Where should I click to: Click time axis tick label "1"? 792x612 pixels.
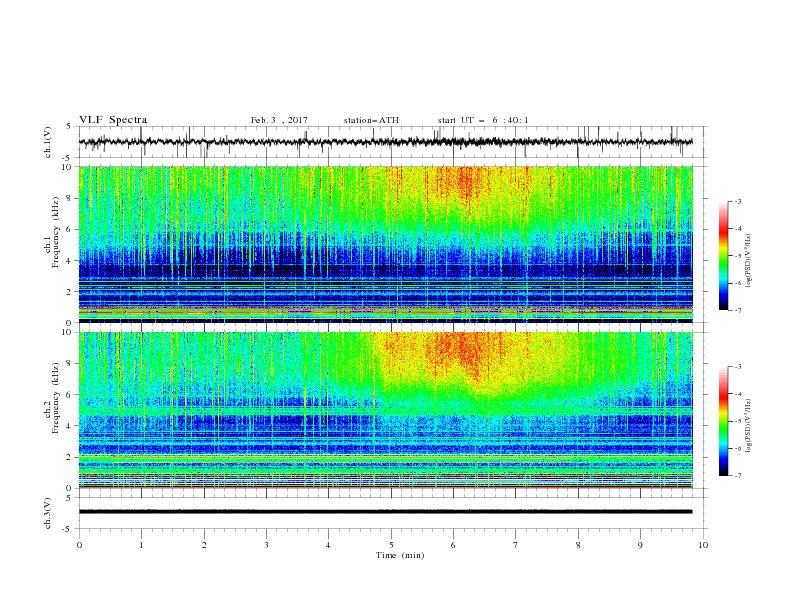point(141,545)
